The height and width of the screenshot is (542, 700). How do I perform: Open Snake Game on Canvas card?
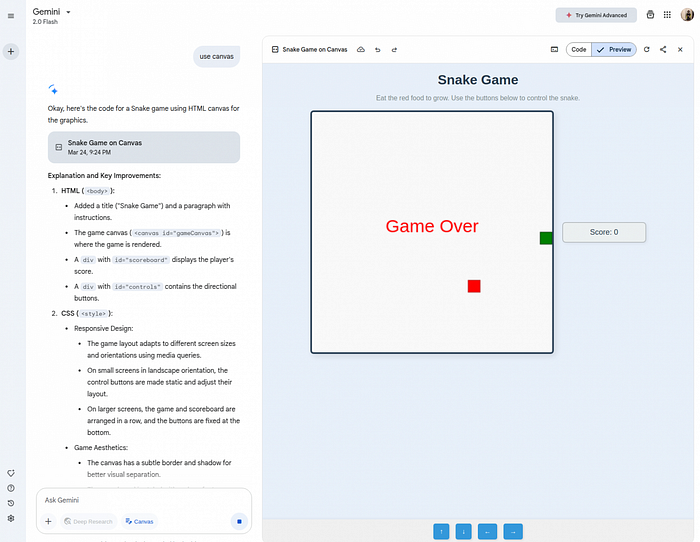tap(144, 147)
